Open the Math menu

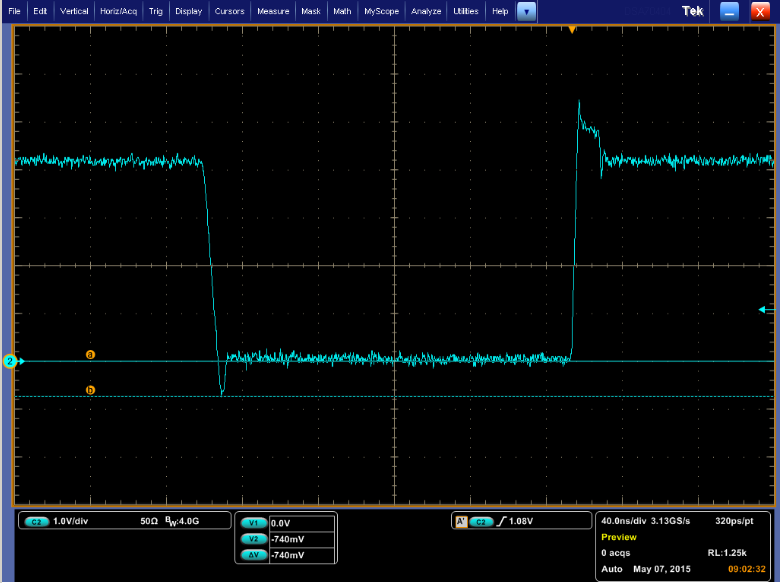click(x=342, y=11)
